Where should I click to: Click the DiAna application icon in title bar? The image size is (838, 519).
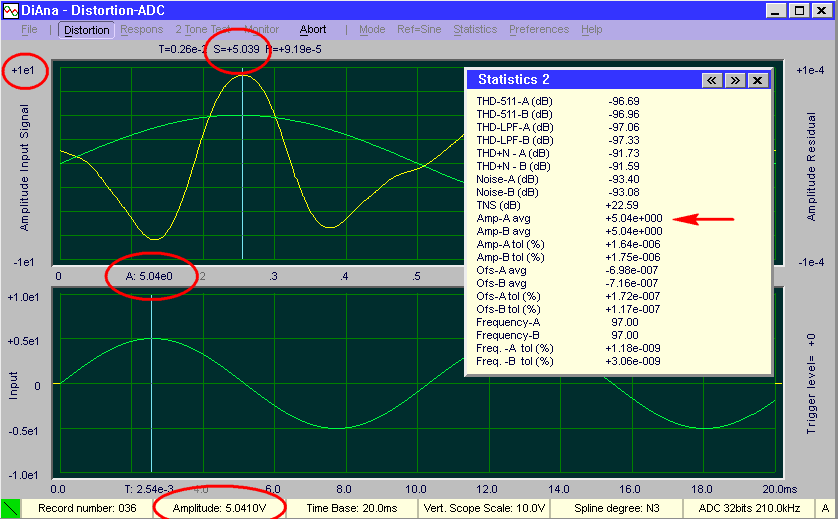(11, 11)
